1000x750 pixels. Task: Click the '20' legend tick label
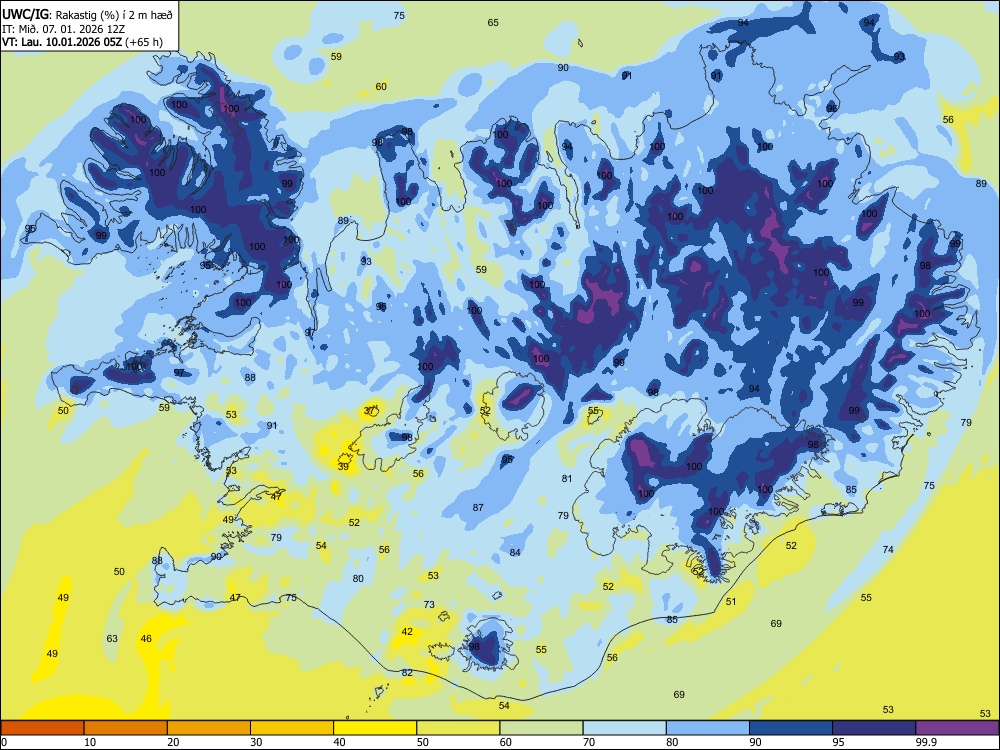[173, 742]
